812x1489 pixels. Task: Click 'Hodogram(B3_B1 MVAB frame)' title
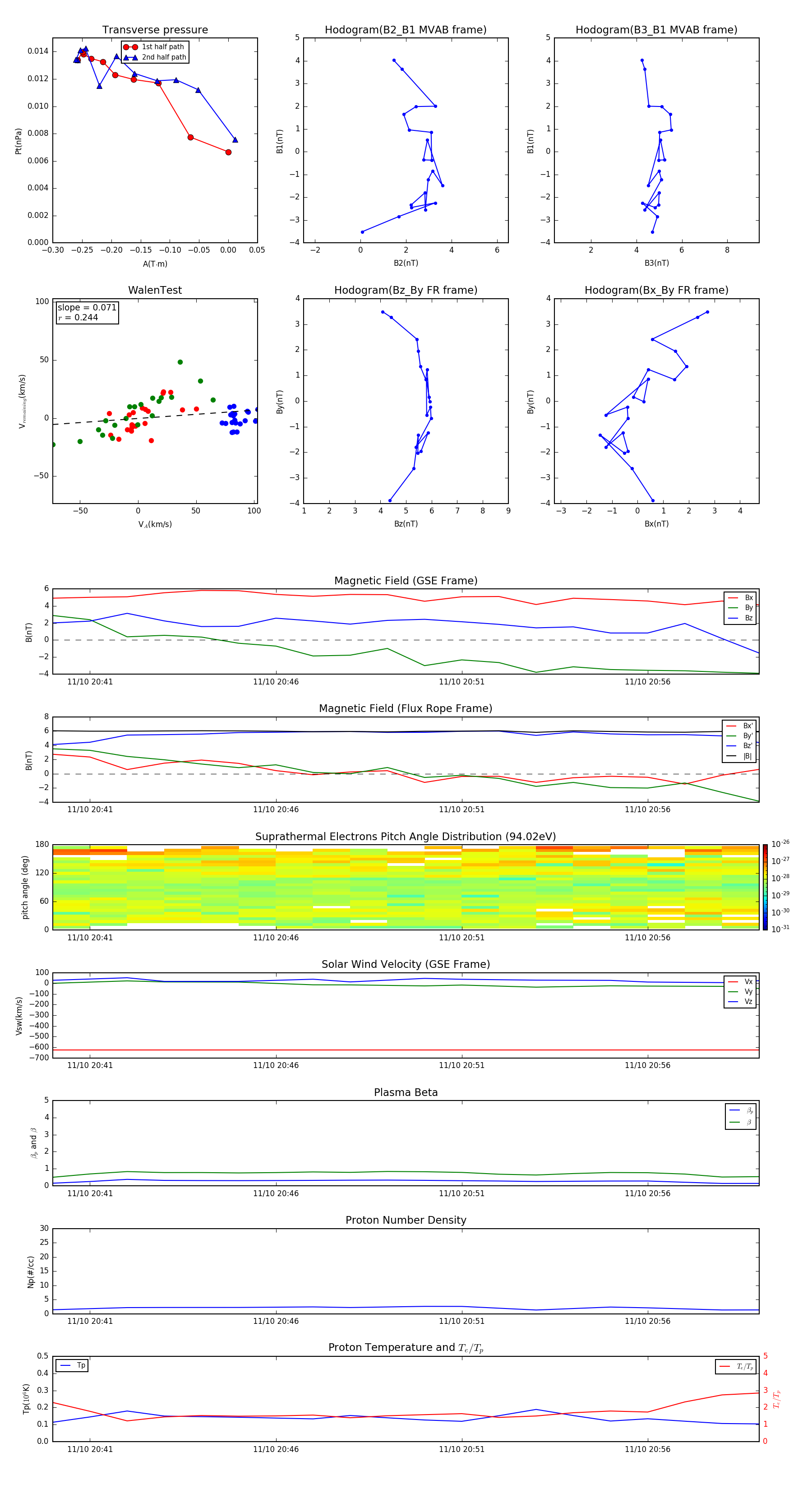click(656, 29)
